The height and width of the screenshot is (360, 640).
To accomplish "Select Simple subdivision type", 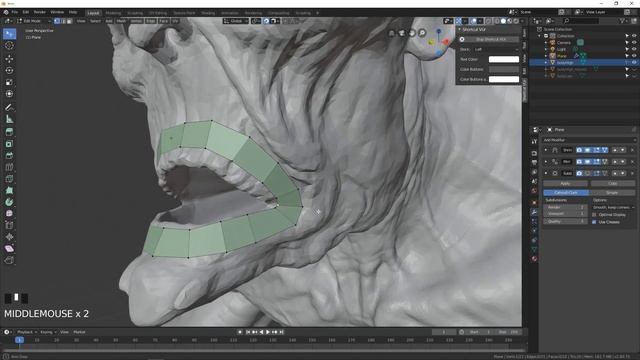I will (612, 193).
